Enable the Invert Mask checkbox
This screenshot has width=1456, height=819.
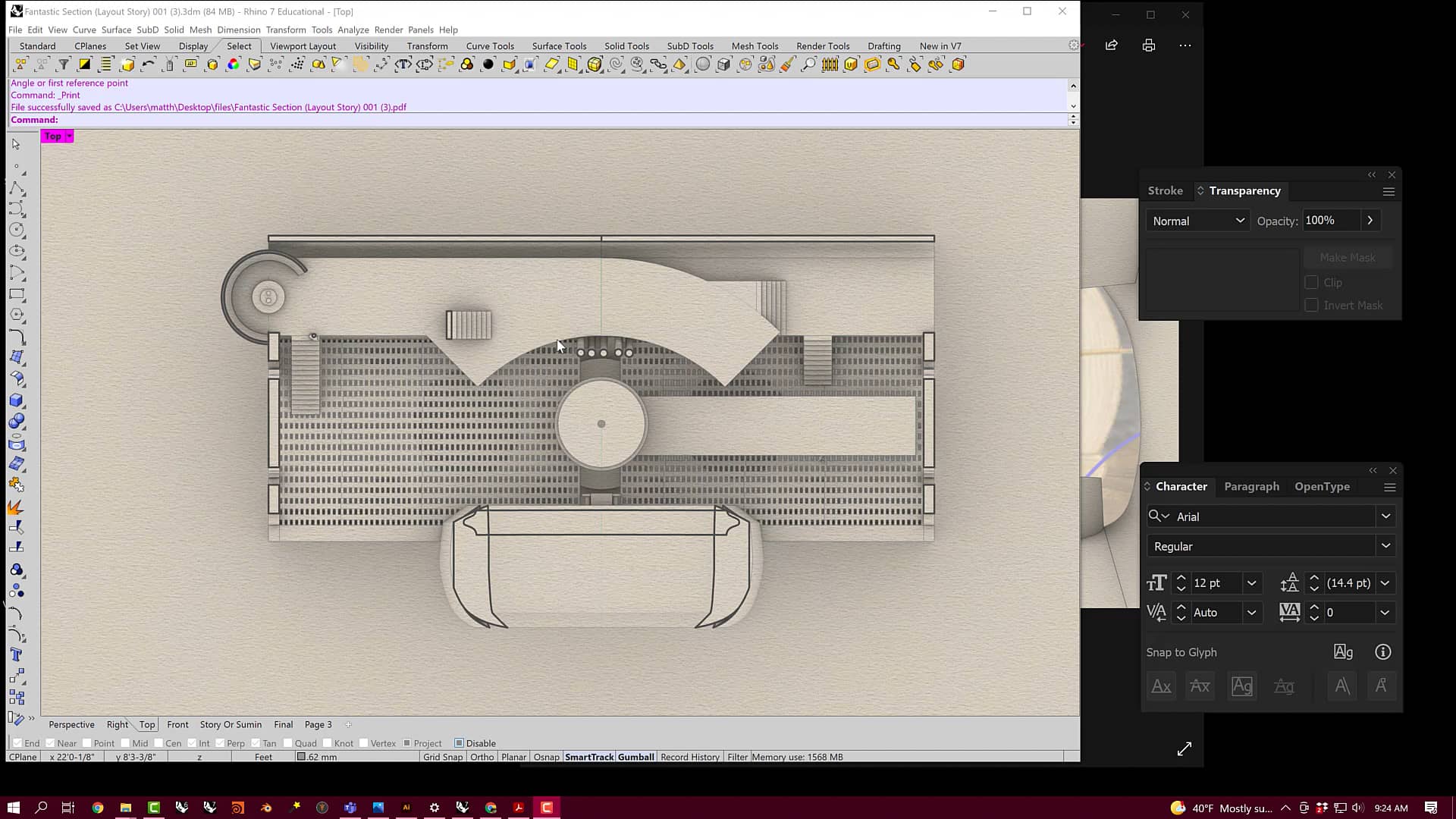pos(1313,305)
